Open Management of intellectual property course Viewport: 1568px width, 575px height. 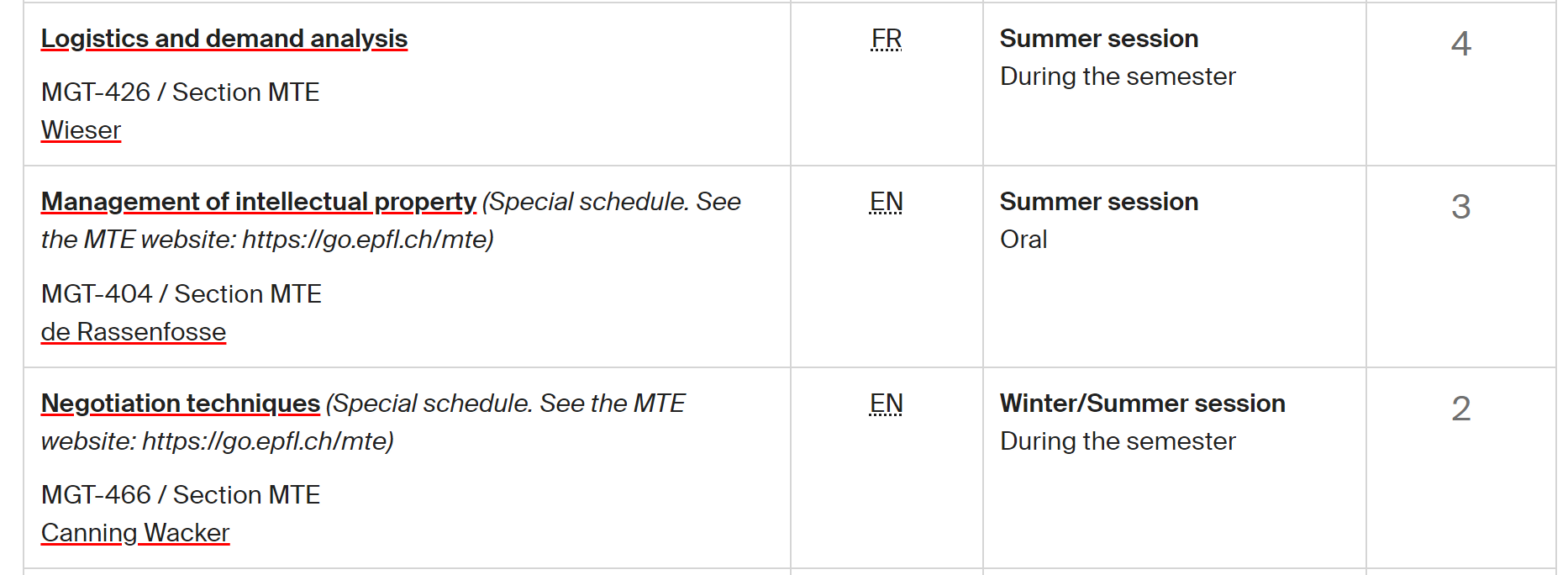tap(259, 202)
